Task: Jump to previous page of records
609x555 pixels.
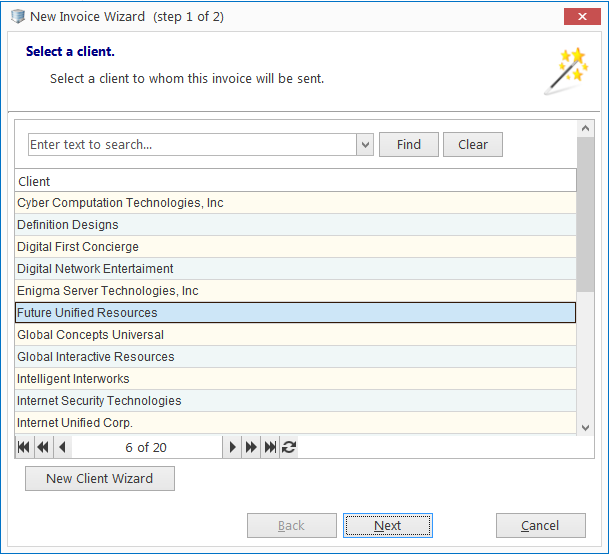Action: (x=43, y=447)
